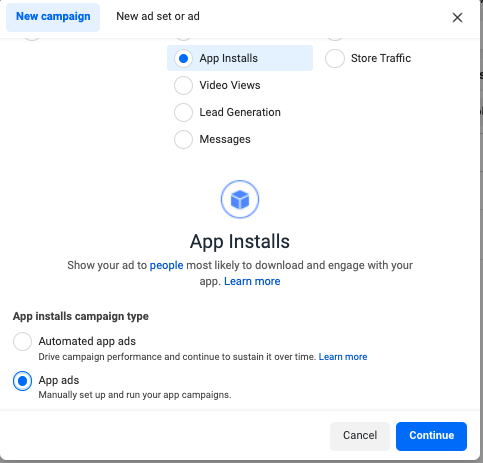Open Learn more link for Automated app ads

click(x=343, y=357)
